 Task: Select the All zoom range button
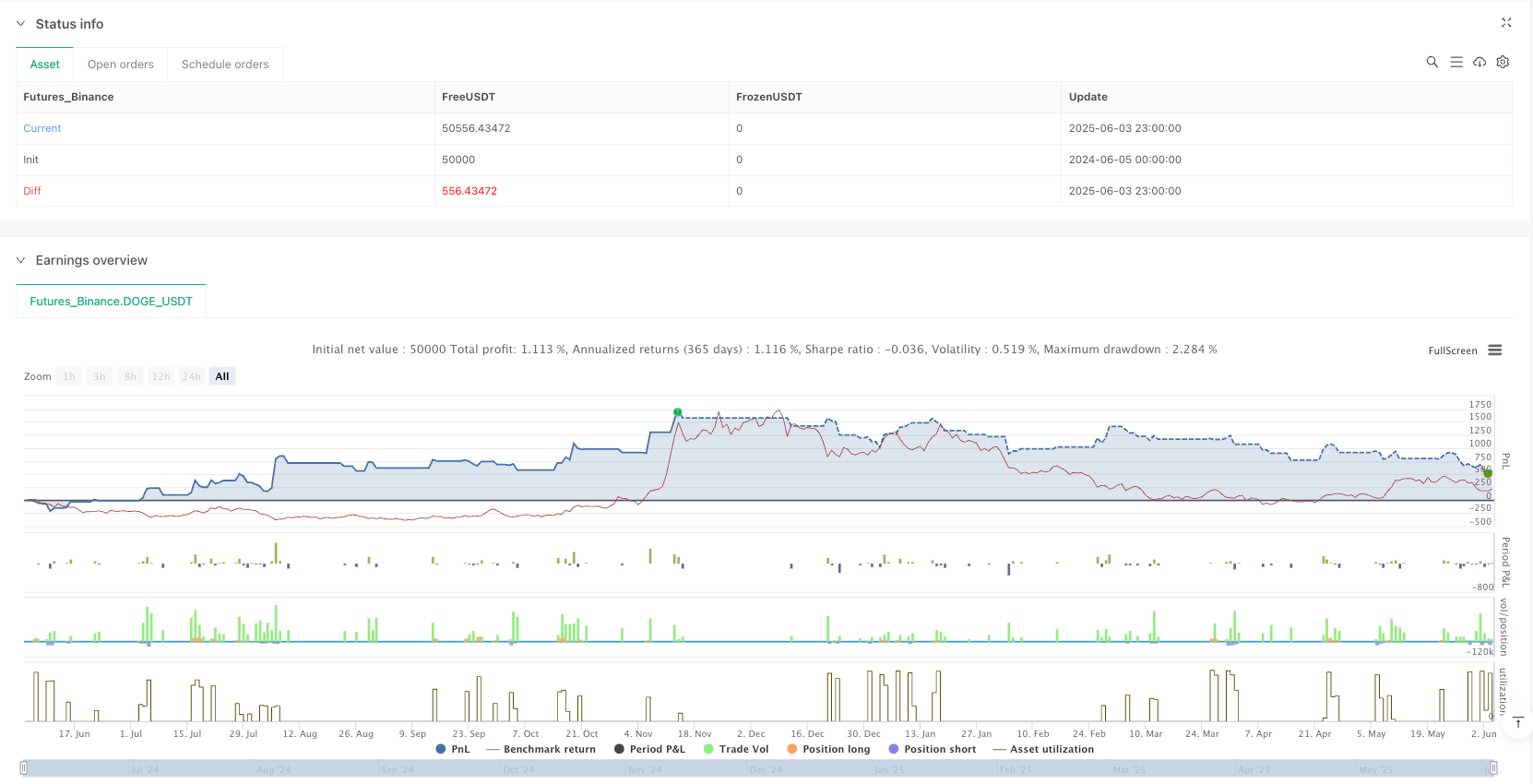pyautogui.click(x=222, y=376)
